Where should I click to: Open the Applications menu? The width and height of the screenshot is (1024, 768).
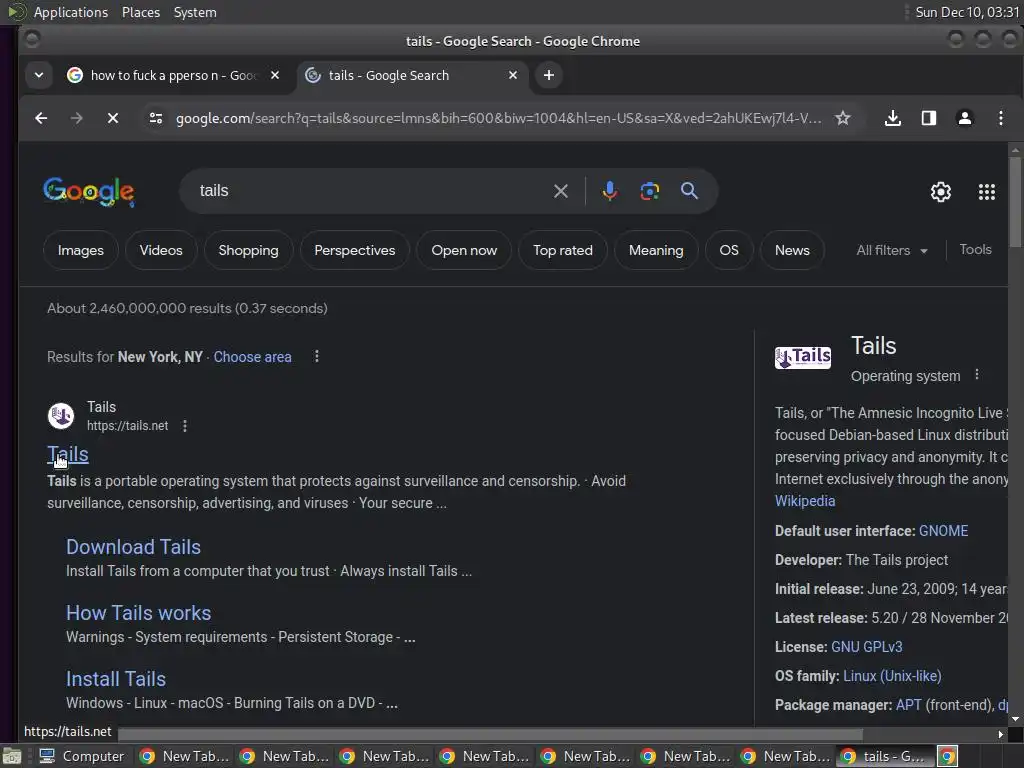point(71,12)
